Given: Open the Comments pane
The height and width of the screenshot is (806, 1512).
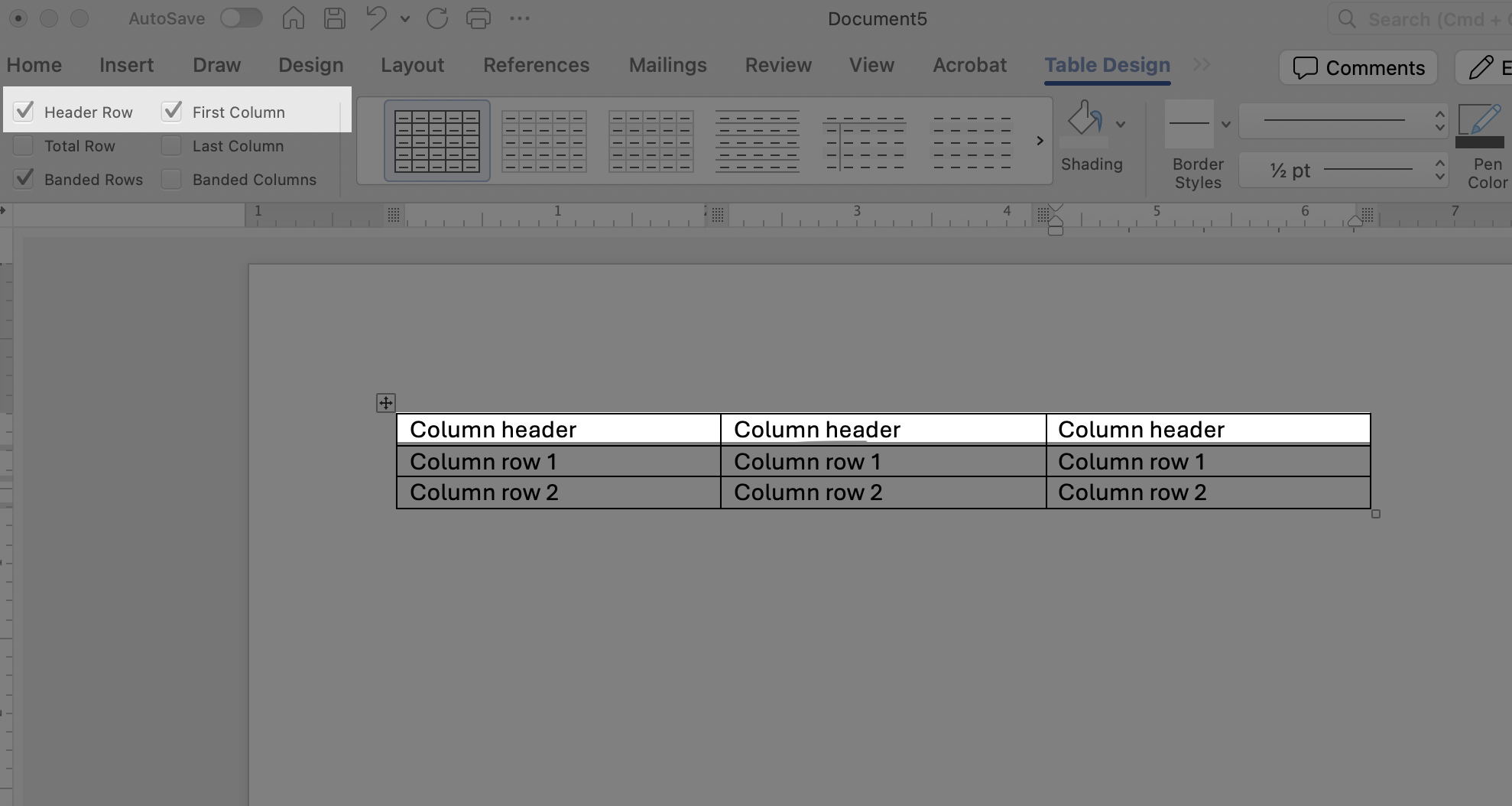Looking at the screenshot, I should click(1358, 67).
